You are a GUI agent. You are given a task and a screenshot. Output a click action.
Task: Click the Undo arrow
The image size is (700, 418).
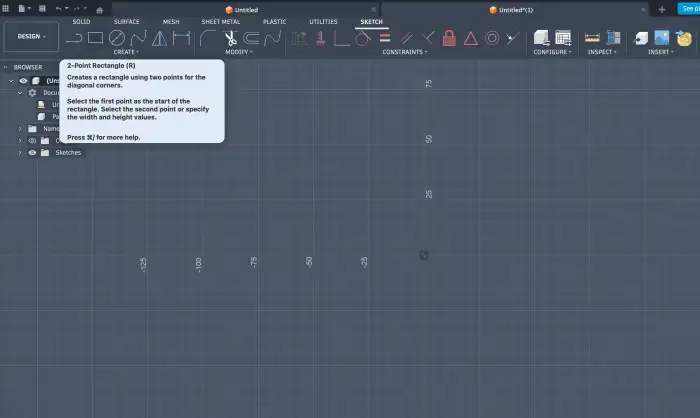(58, 8)
